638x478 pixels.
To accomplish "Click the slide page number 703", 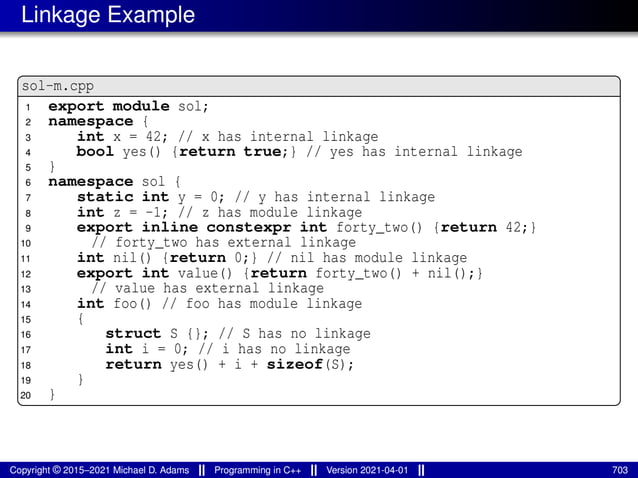I will point(620,470).
